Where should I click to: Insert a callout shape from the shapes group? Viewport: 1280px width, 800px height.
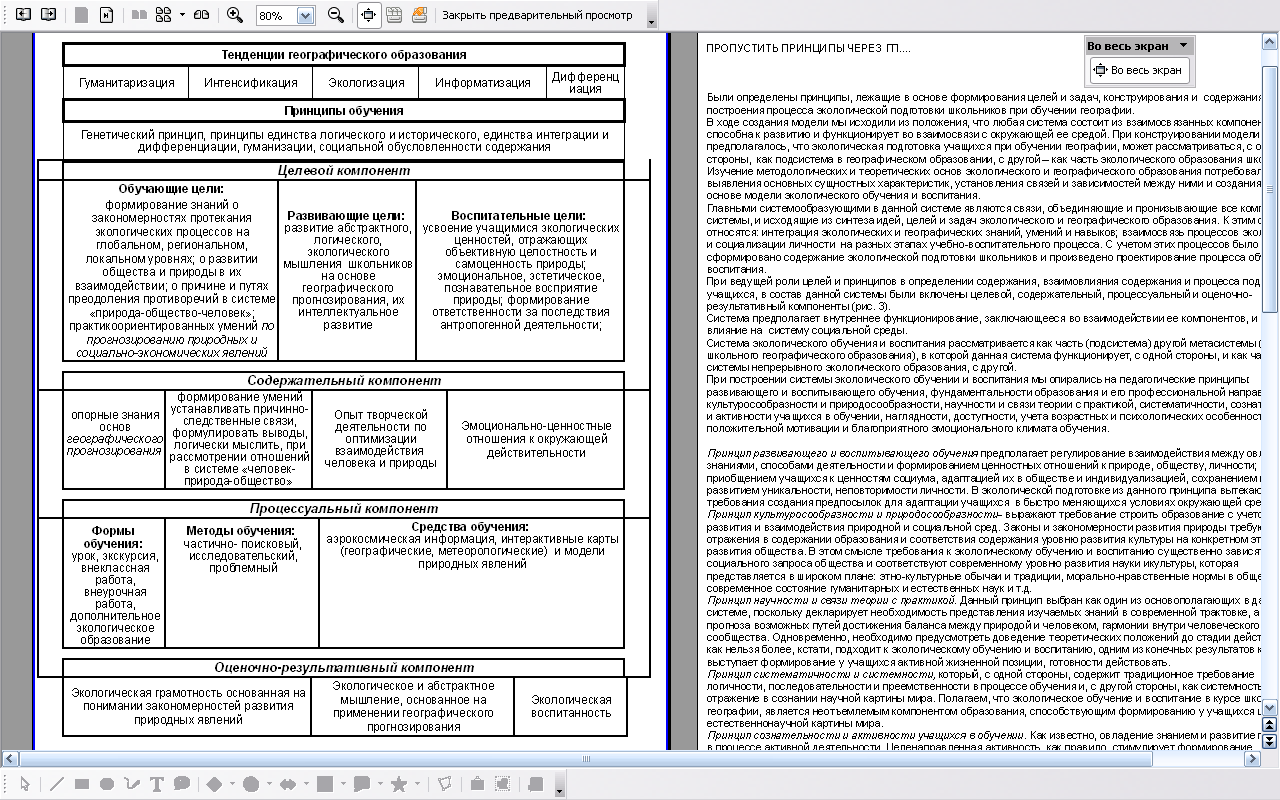(362, 784)
